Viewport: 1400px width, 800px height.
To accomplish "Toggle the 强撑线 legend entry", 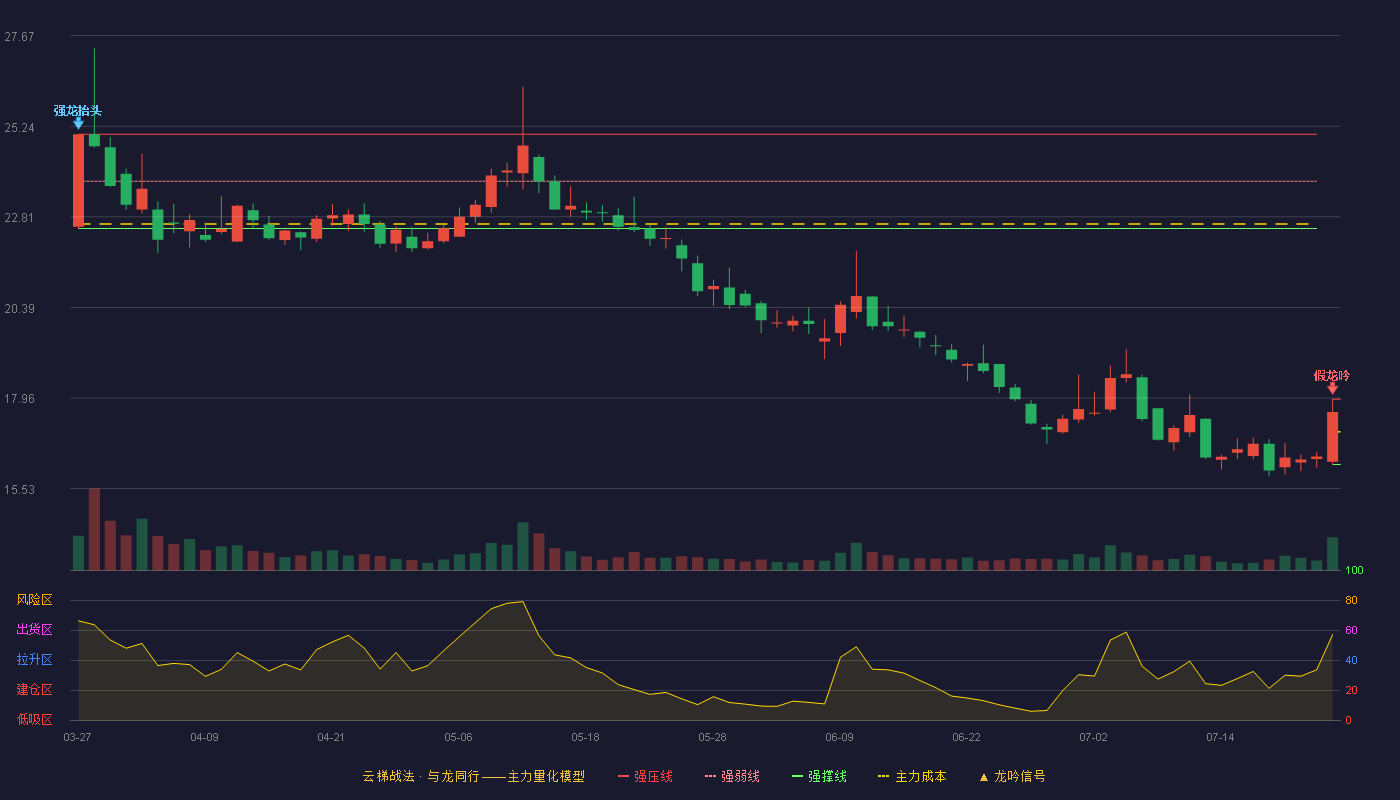I will click(x=819, y=776).
